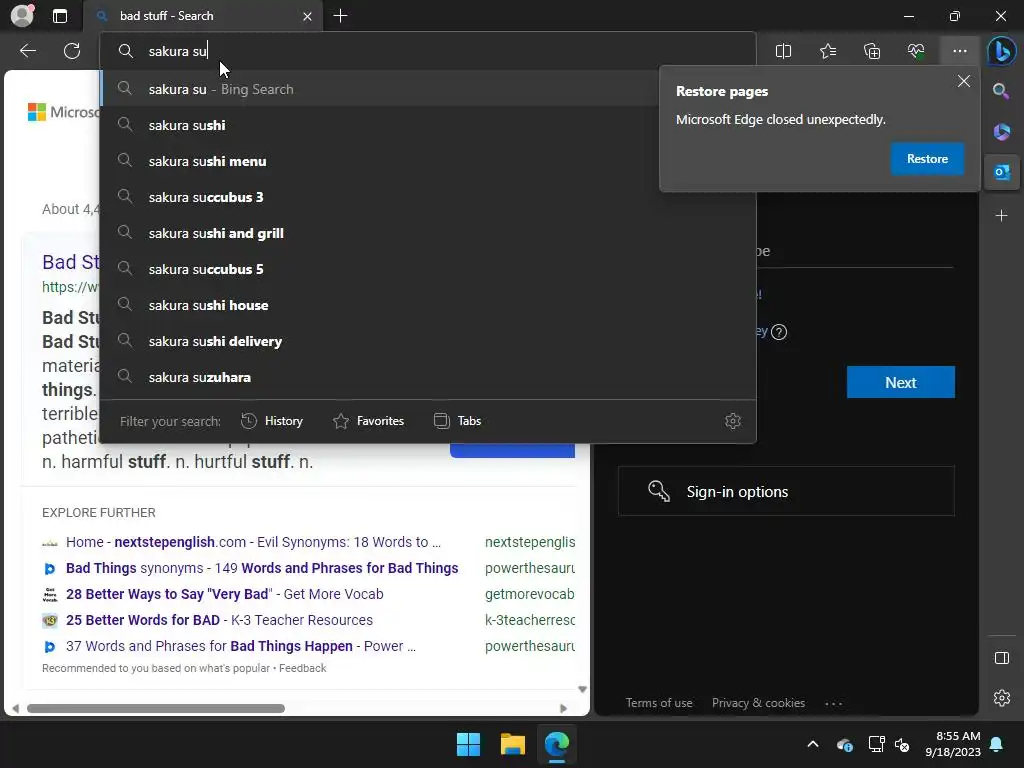Image resolution: width=1024 pixels, height=768 pixels.
Task: Open File Explorer from taskbar
Action: coord(513,744)
